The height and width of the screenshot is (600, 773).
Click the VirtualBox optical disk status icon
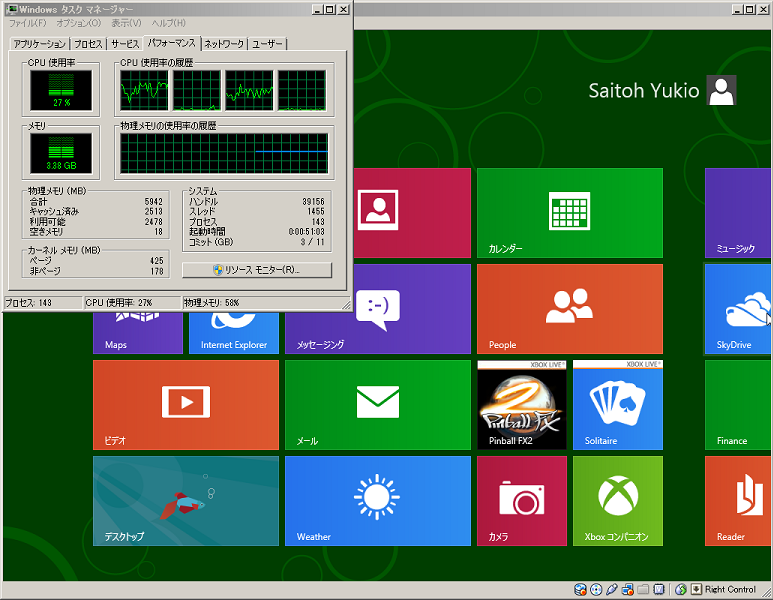click(596, 590)
